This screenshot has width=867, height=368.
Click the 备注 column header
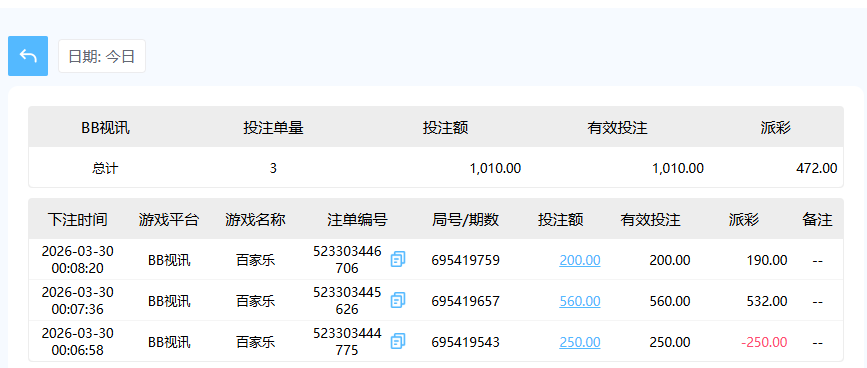(817, 220)
